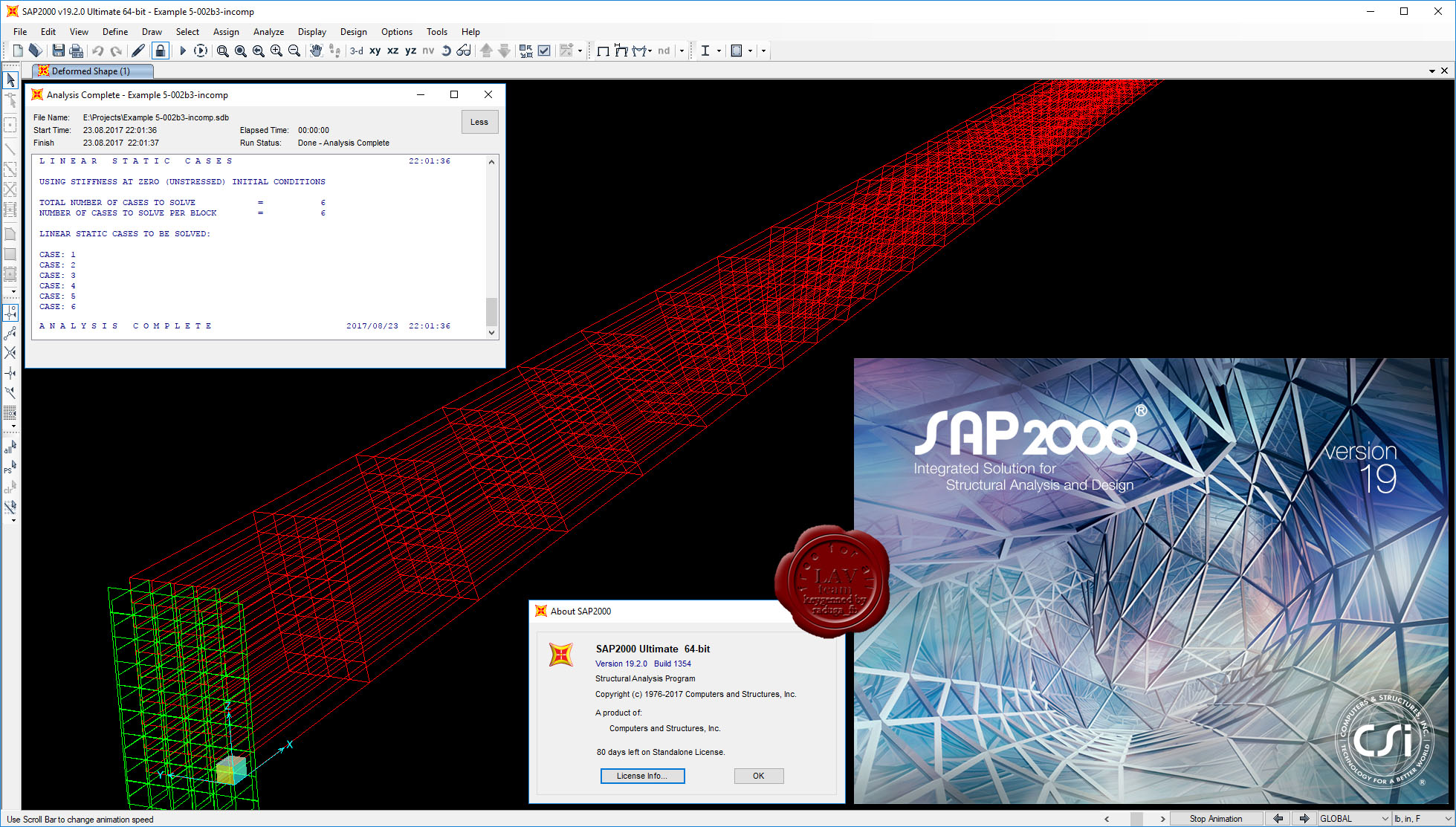The height and width of the screenshot is (827, 1456).
Task: Click animation speed scrollbar right arrow
Action: click(1162, 819)
